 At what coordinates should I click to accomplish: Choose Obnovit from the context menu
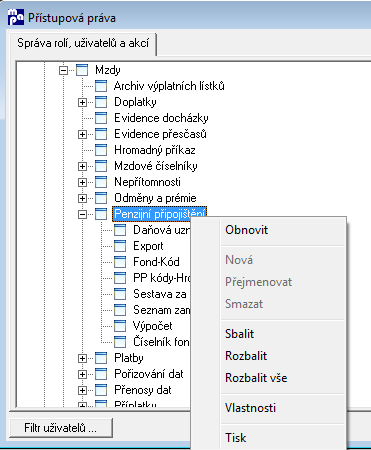[x=268, y=230]
